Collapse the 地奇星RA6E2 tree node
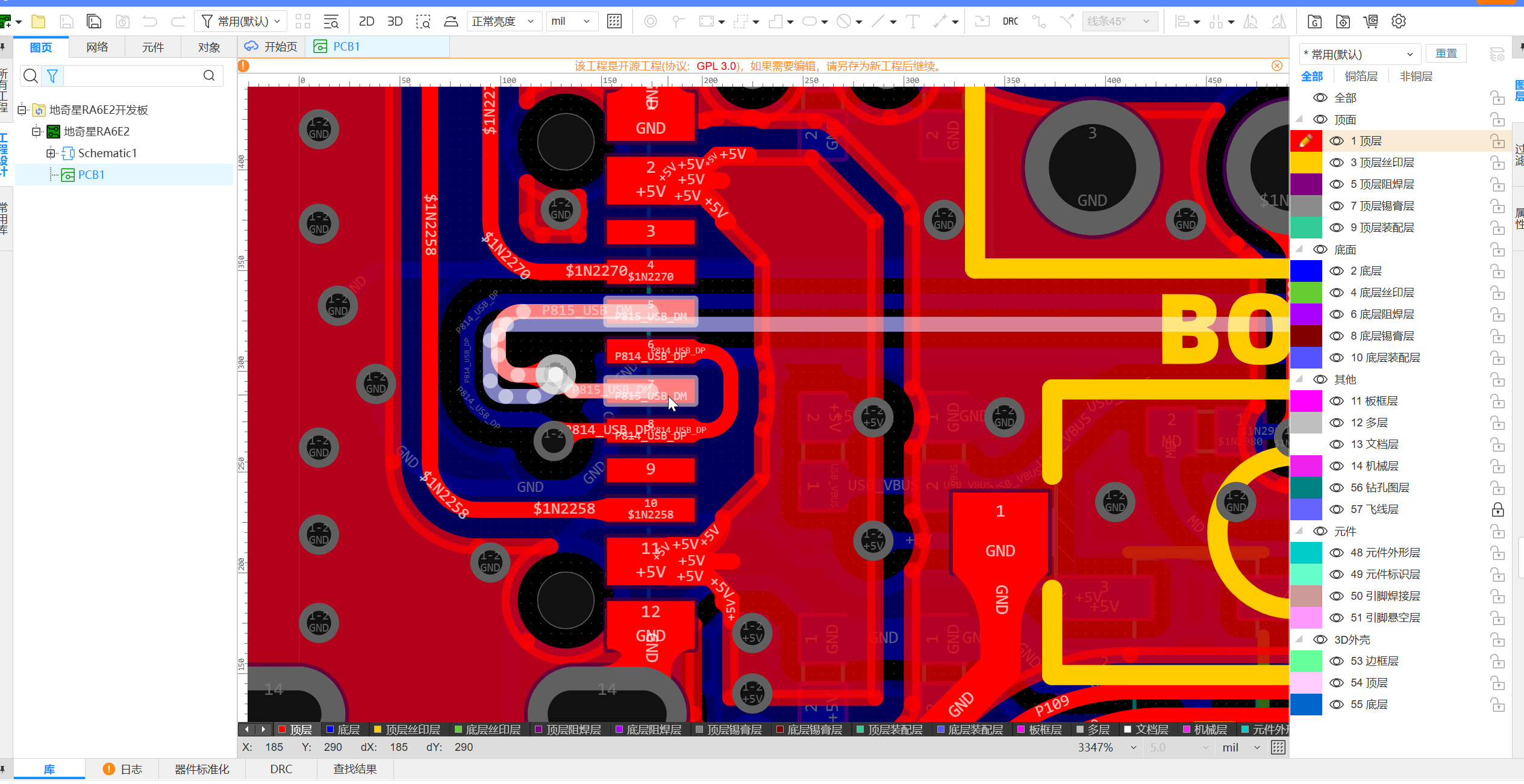The height and width of the screenshot is (784, 1524). (x=36, y=131)
